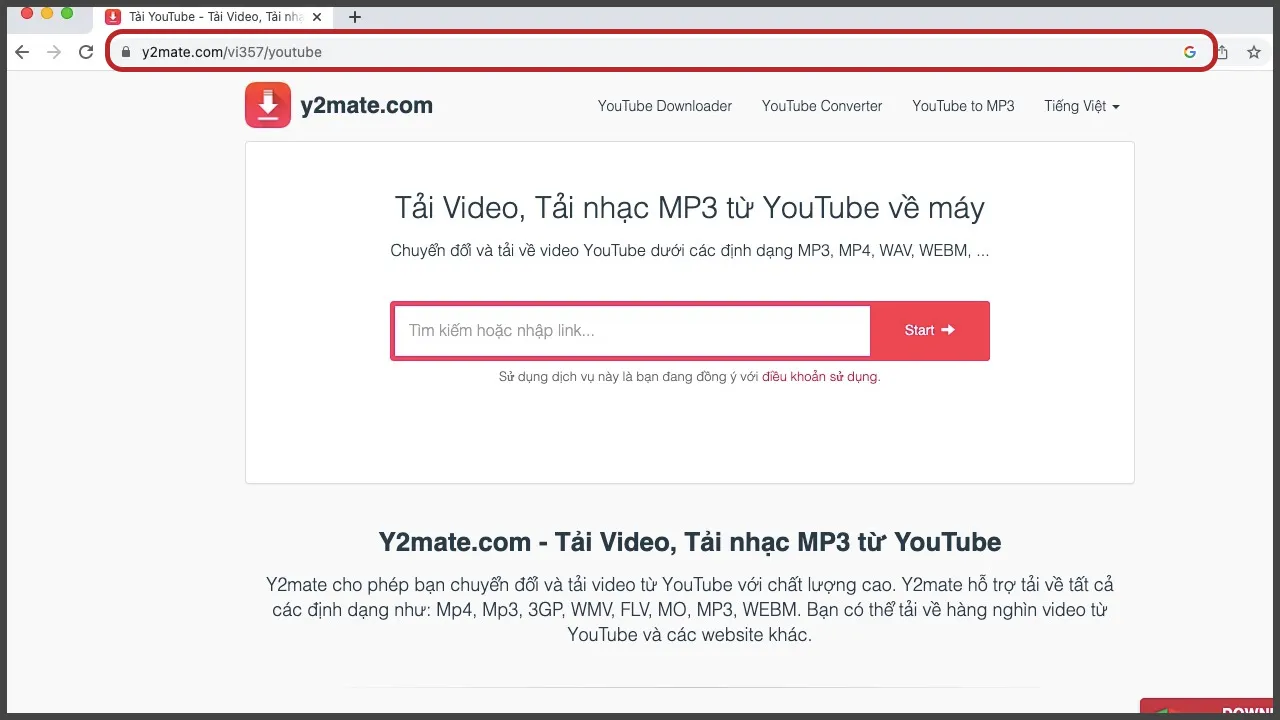Open the YouTube to MP3 page
1280x720 pixels.
click(x=962, y=106)
